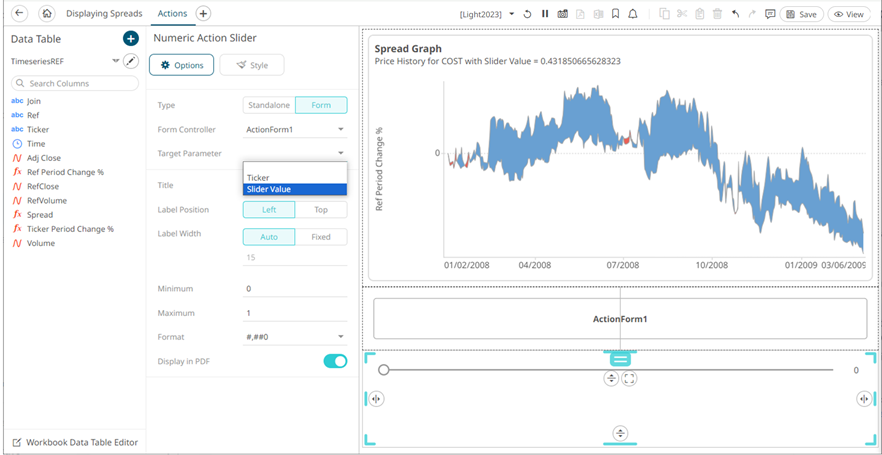Click the right-edge horizontal resize handle
Screen dimensions: 882x455
[x=863, y=399]
